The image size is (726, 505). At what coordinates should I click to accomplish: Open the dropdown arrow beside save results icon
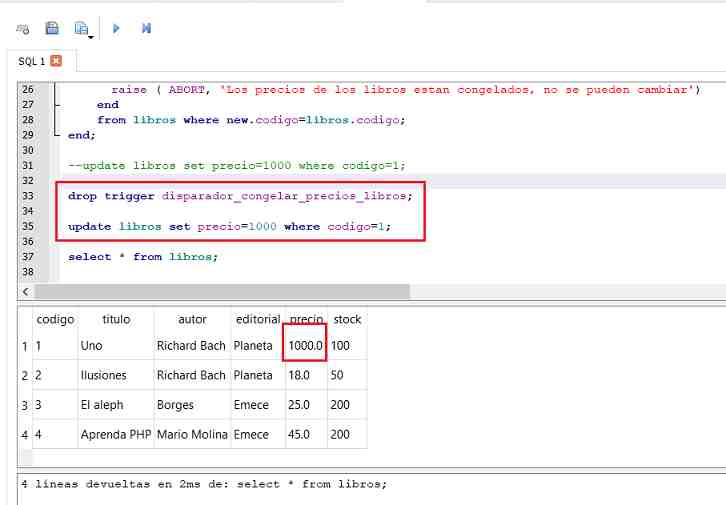pyautogui.click(x=91, y=37)
